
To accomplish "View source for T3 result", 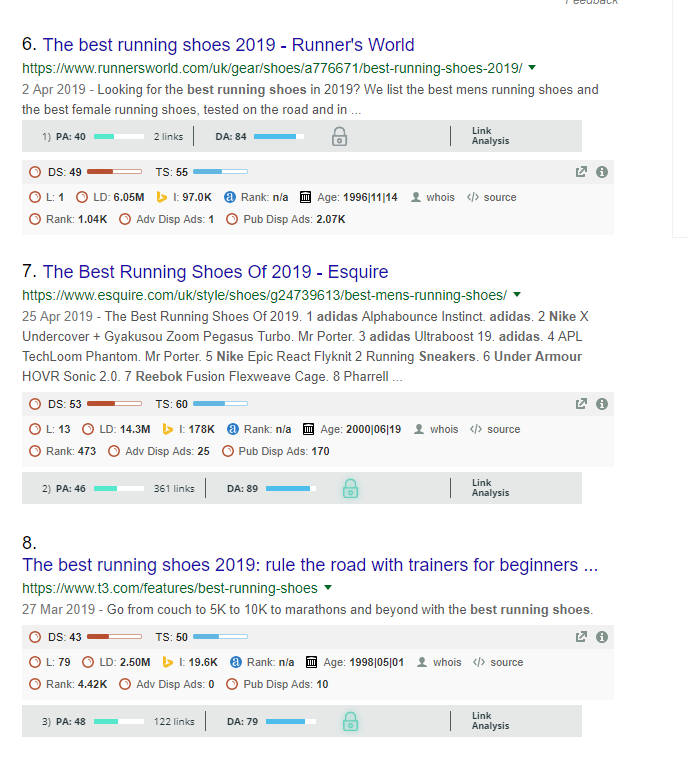I will [499, 662].
